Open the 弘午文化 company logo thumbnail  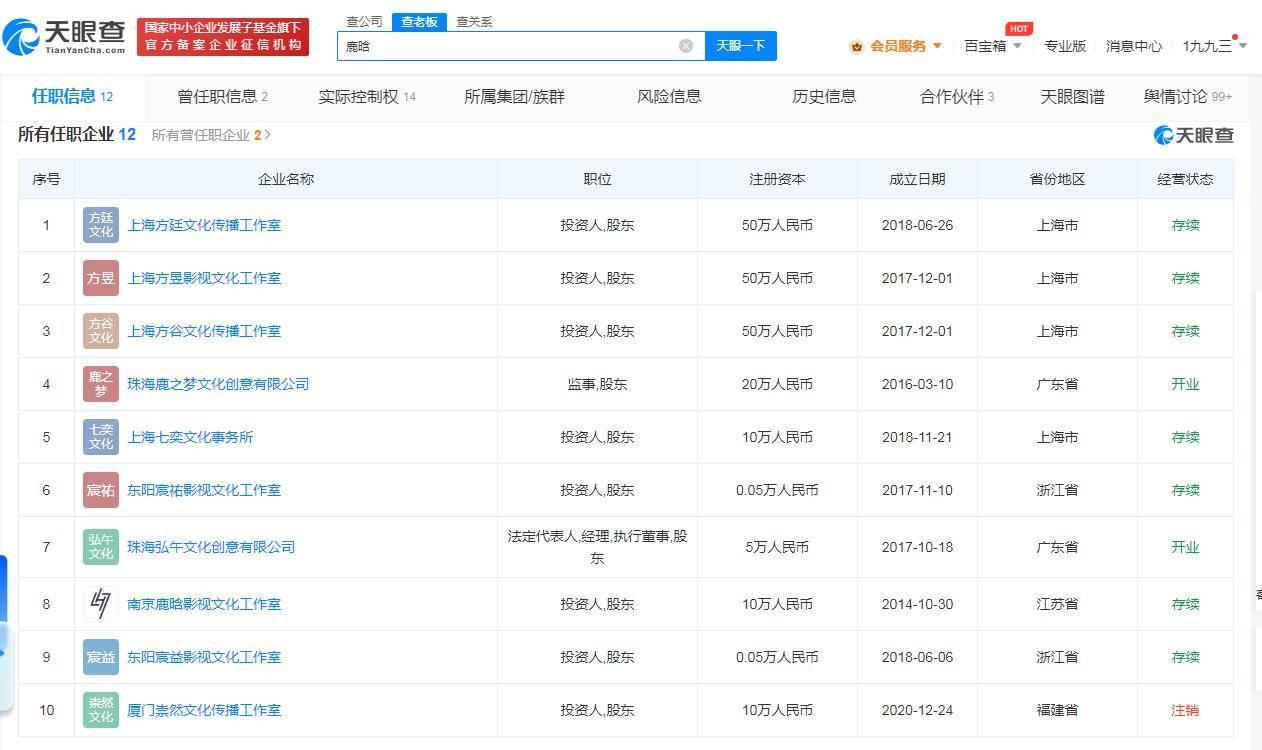101,547
